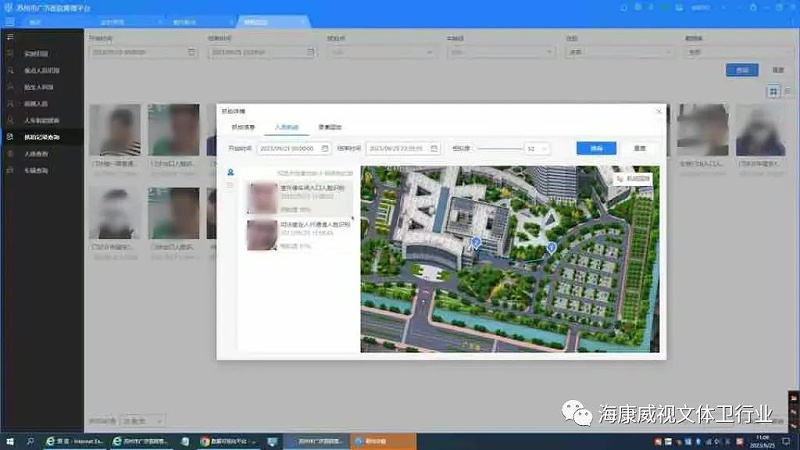Click the left blue location marker on map
The image size is (800, 450).
point(476,243)
